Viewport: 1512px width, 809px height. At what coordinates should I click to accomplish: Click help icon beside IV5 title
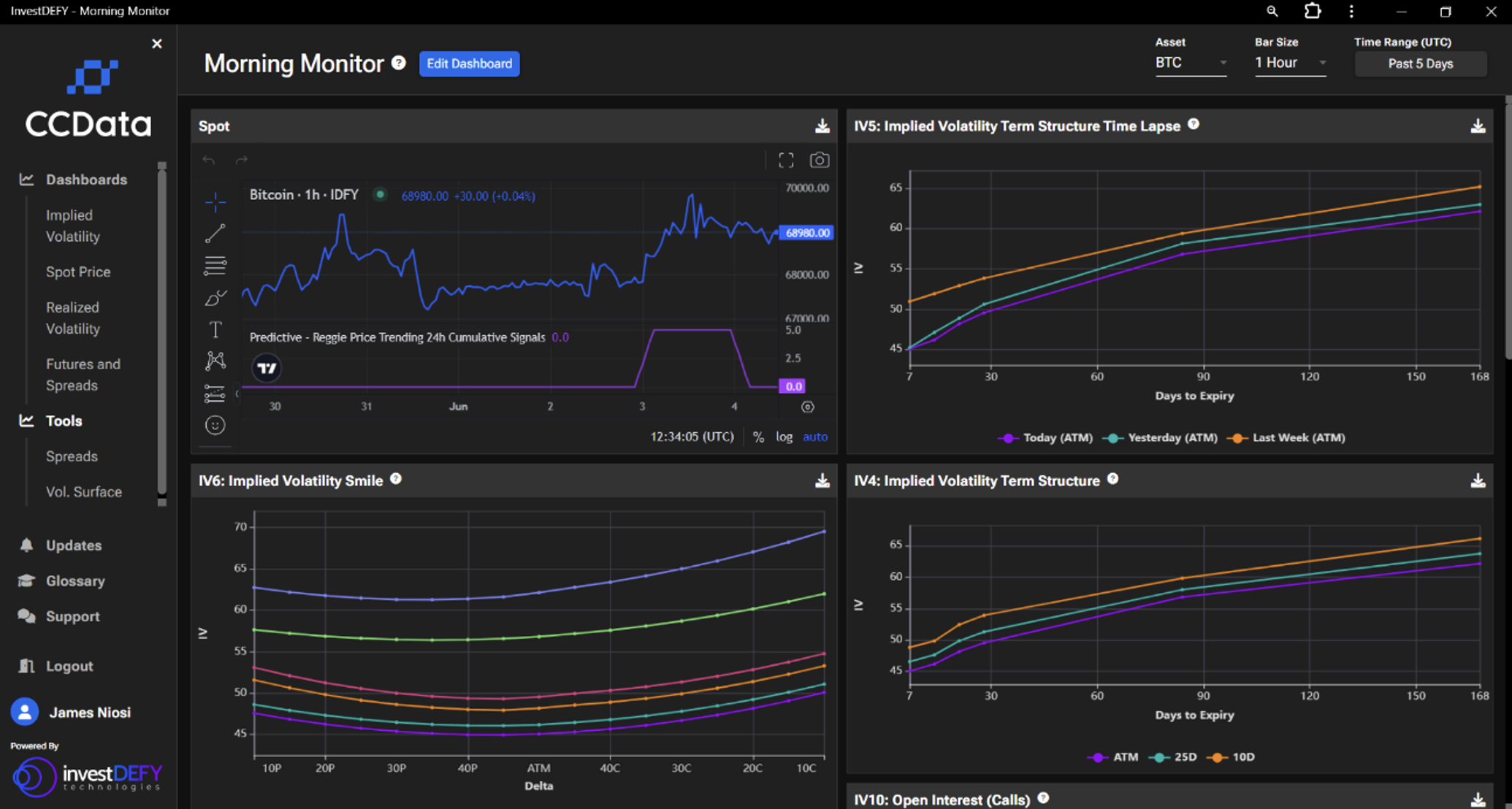[1194, 125]
